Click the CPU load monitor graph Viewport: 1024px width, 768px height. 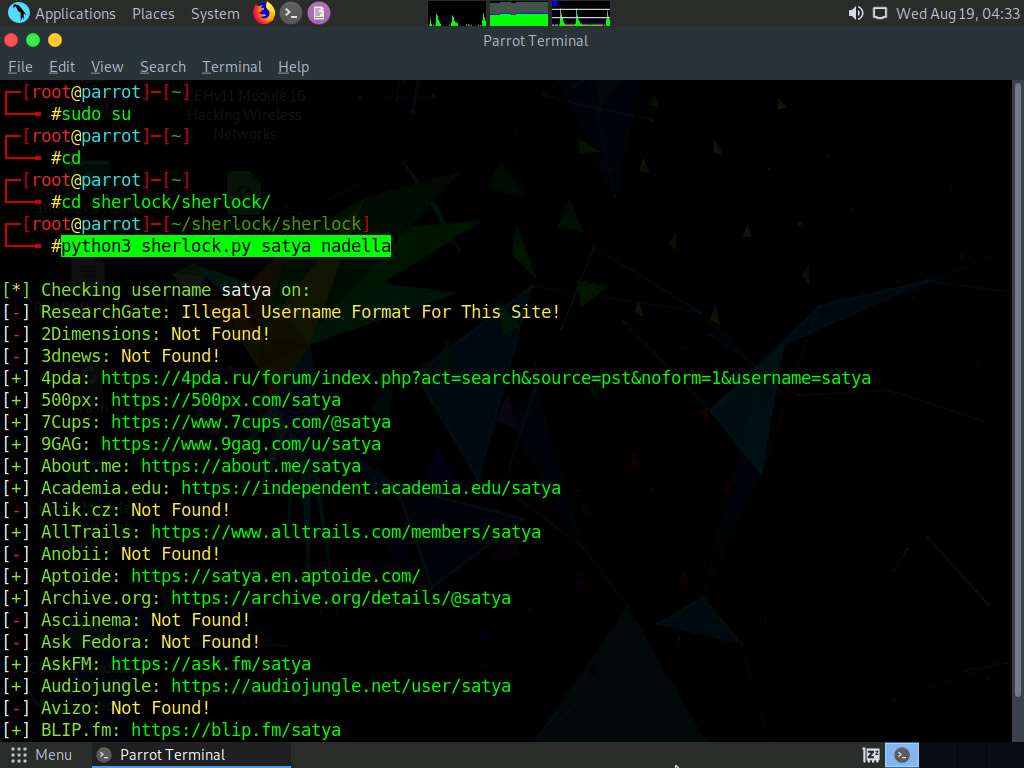[x=457, y=14]
